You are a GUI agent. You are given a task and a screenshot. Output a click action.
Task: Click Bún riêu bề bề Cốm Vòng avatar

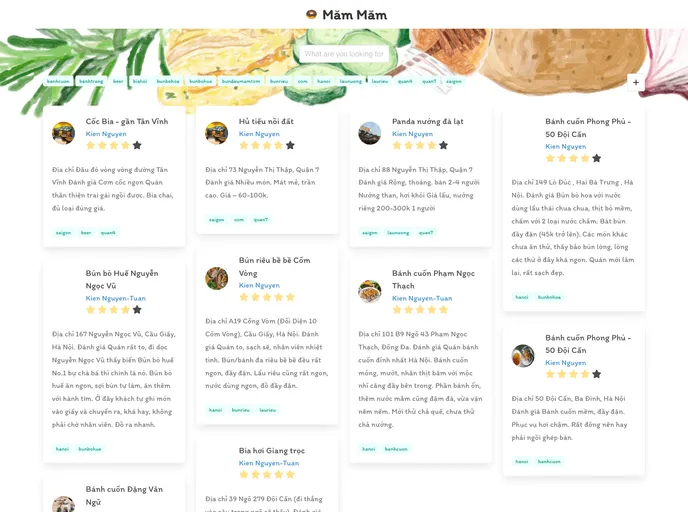[216, 278]
